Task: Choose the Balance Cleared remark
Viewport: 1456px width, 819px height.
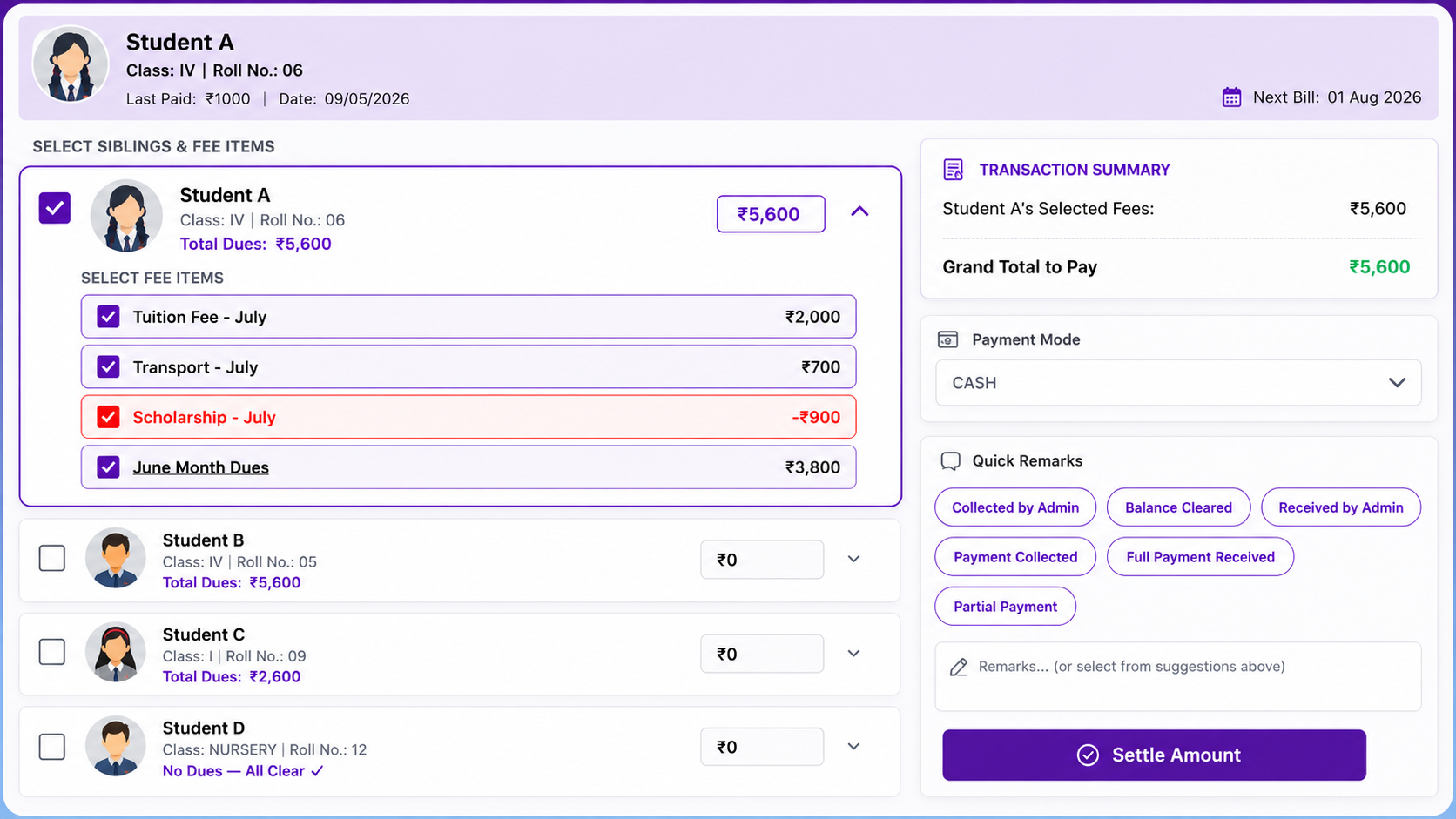Action: (x=1178, y=507)
